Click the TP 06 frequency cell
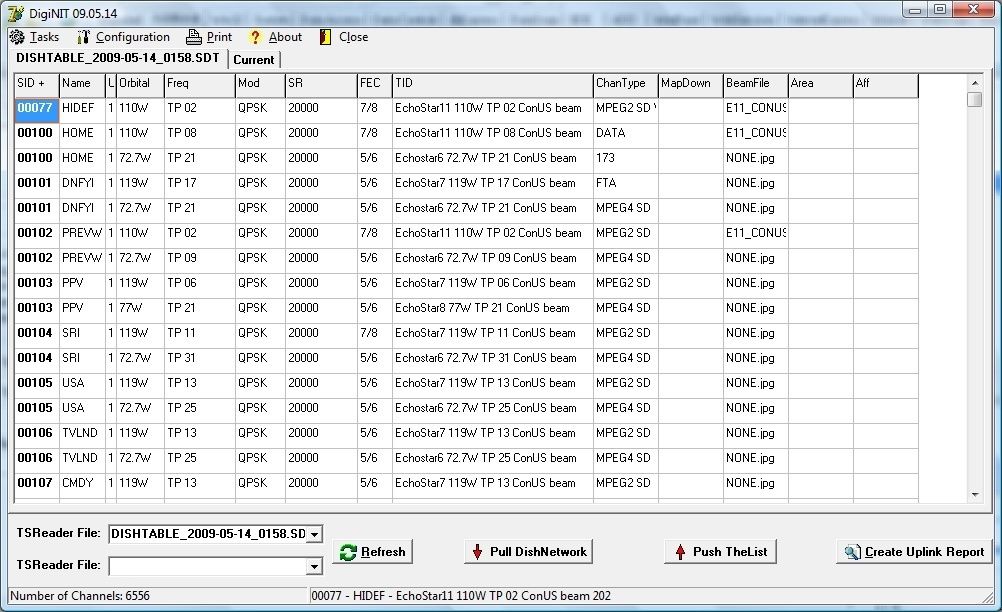This screenshot has width=1002, height=612. click(x=199, y=284)
